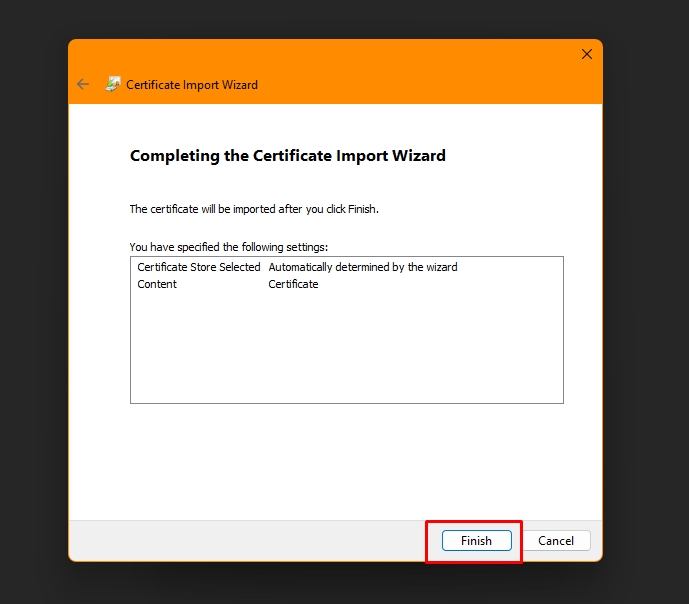Select 'Automatically determined by the wizard' value
Viewport: 689px width, 604px height.
[x=363, y=267]
